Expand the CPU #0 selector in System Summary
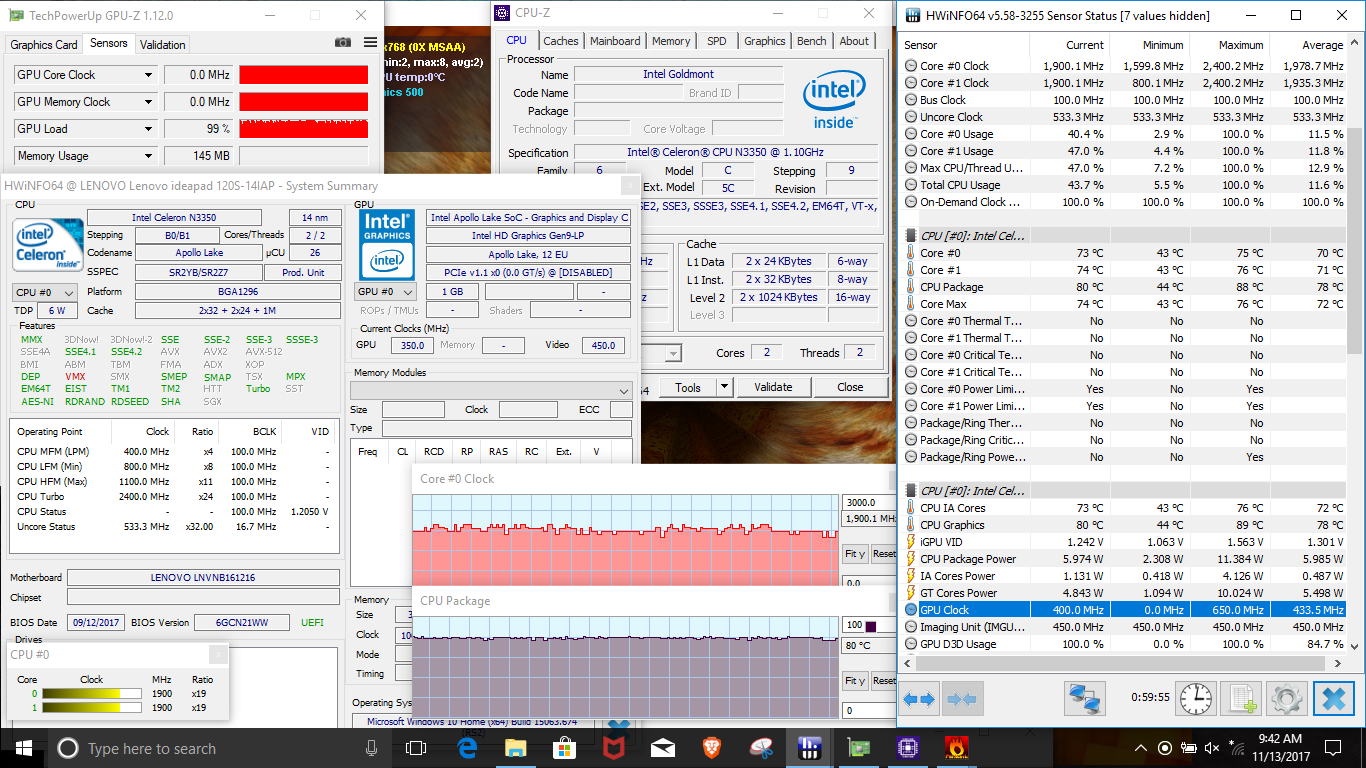This screenshot has height=768, width=1366. pyautogui.click(x=45, y=292)
